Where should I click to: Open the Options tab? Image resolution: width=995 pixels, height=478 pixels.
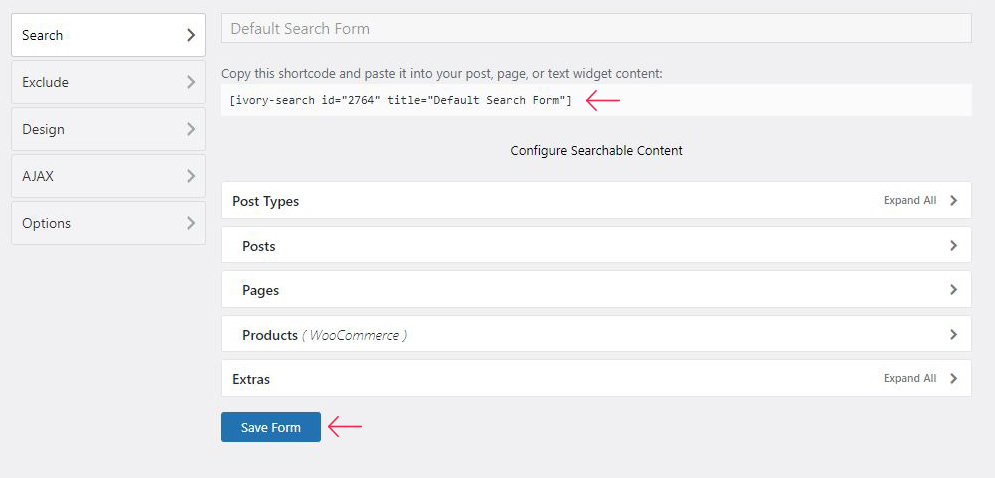pos(109,223)
